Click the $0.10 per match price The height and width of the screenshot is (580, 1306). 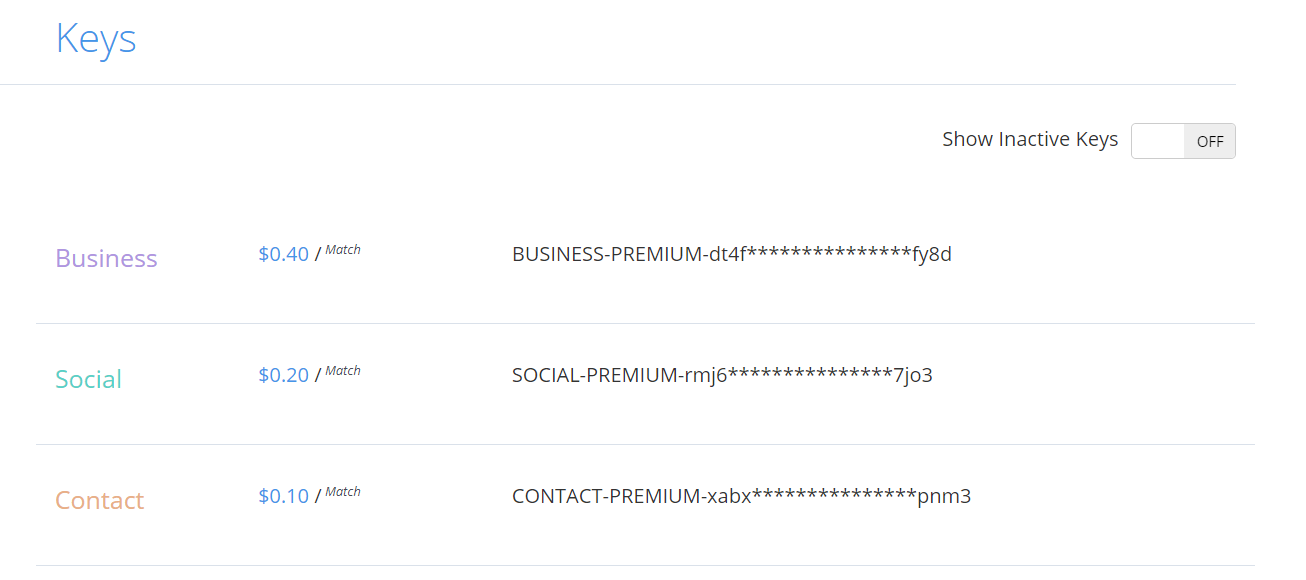[281, 495]
